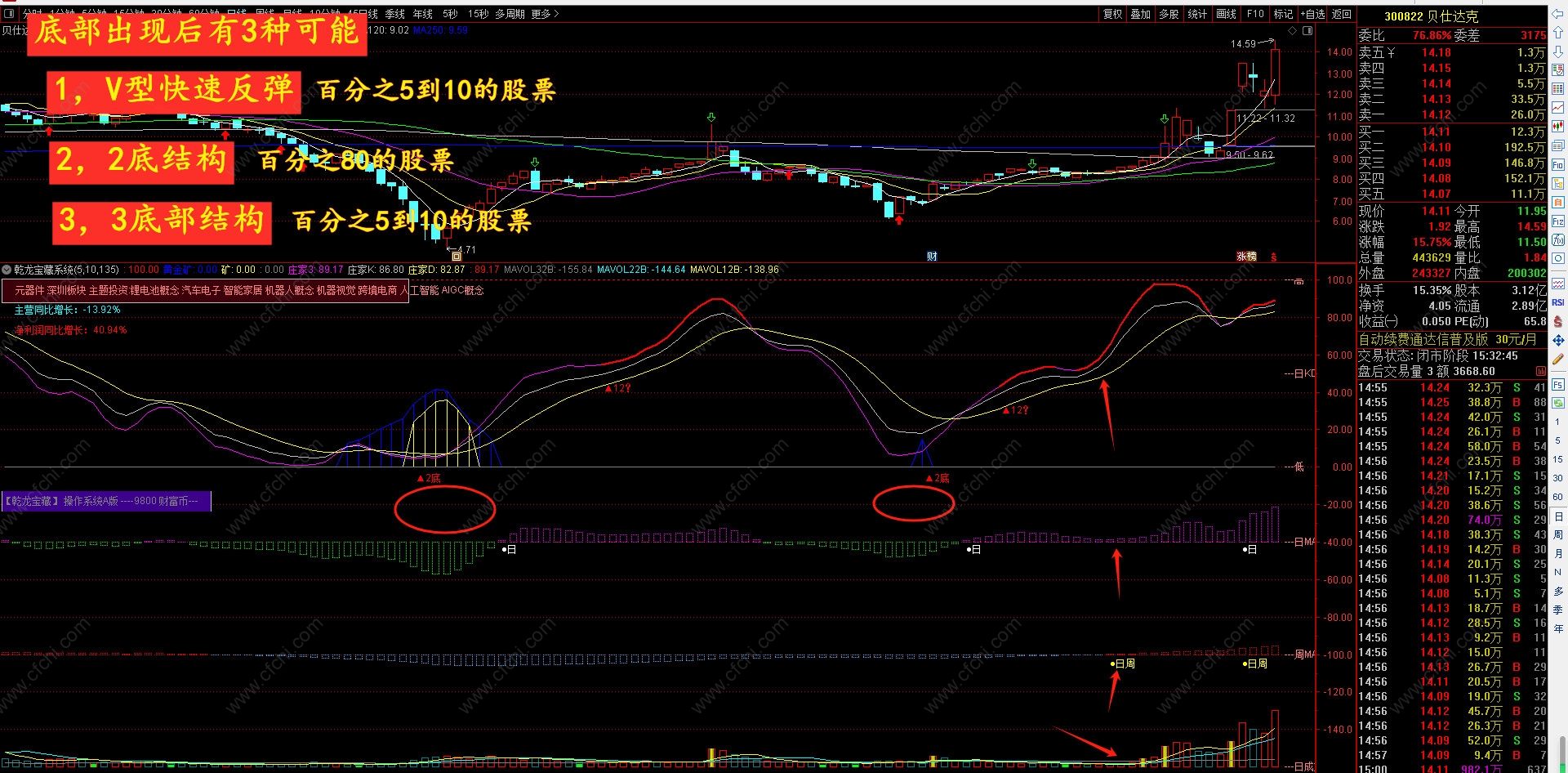
Task: Click the 叠加 overlay toolbar button
Action: pos(1141,14)
